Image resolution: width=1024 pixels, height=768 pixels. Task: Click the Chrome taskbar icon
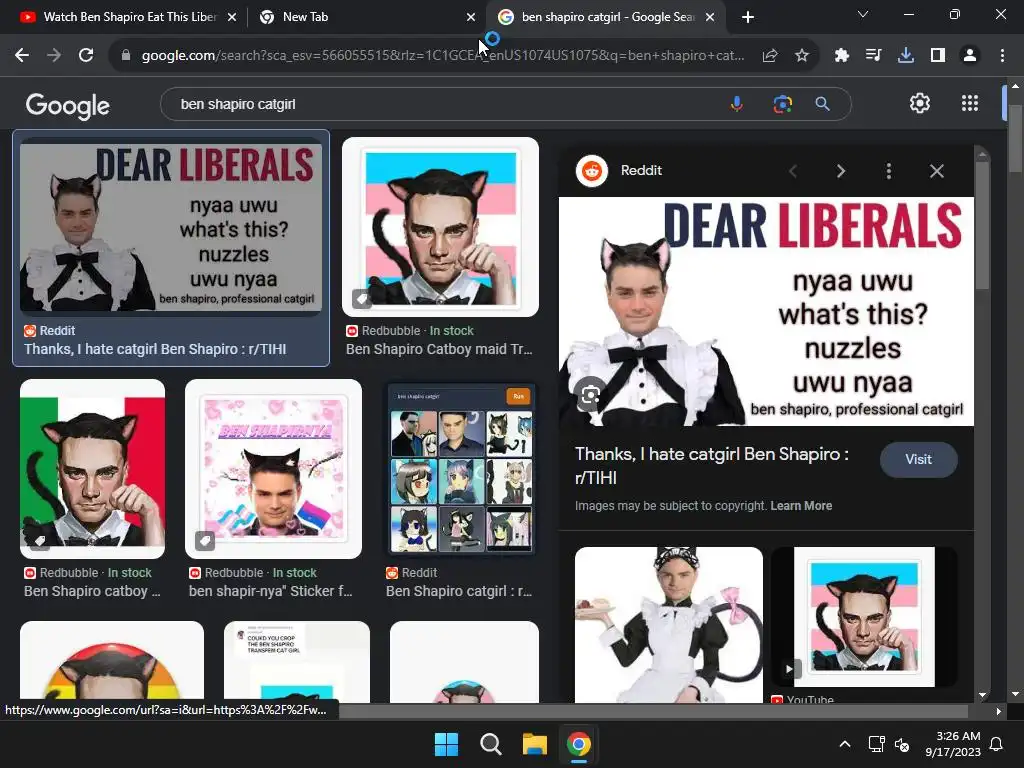click(x=579, y=744)
